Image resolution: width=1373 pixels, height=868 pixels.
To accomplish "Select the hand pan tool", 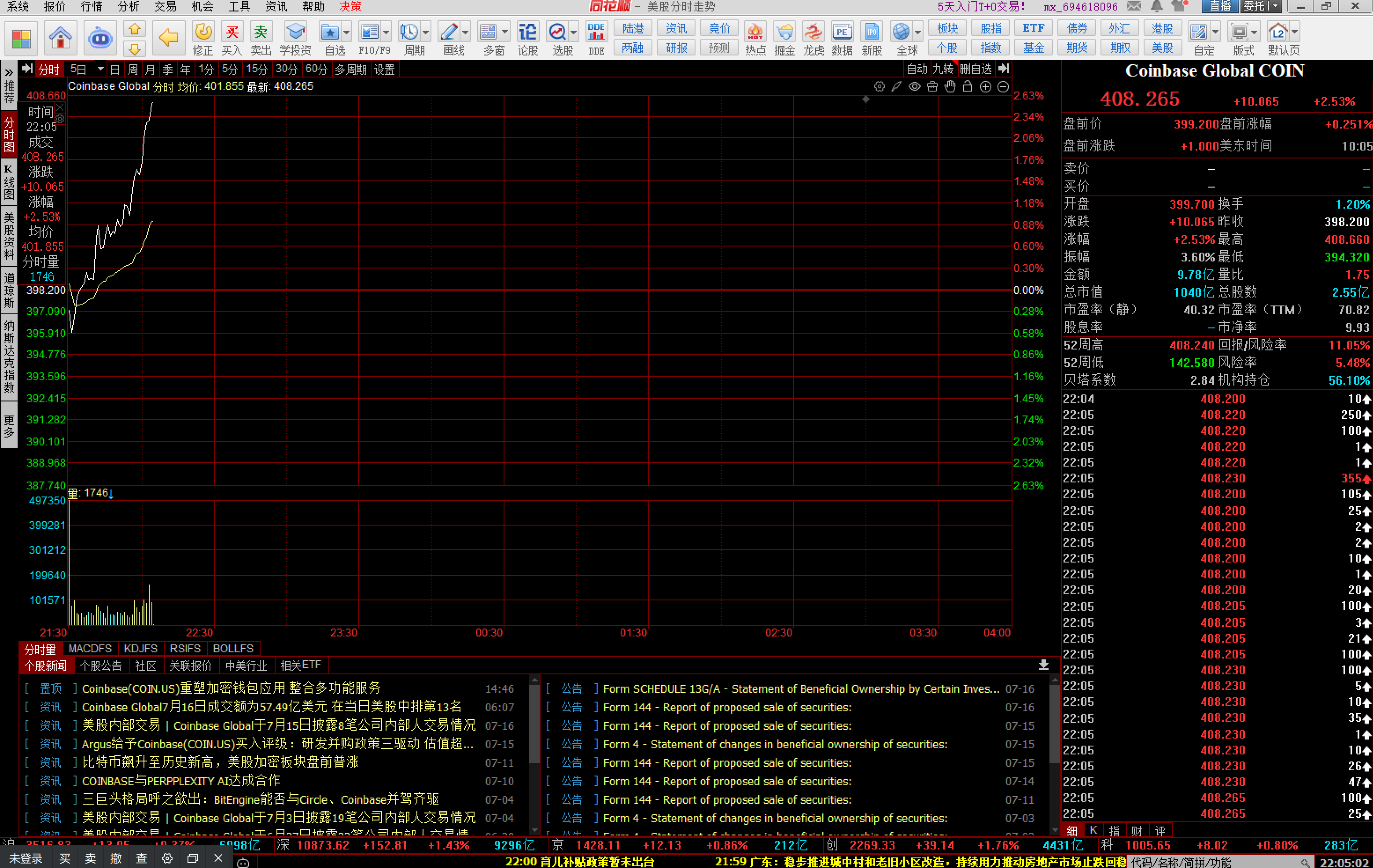I will tap(950, 87).
